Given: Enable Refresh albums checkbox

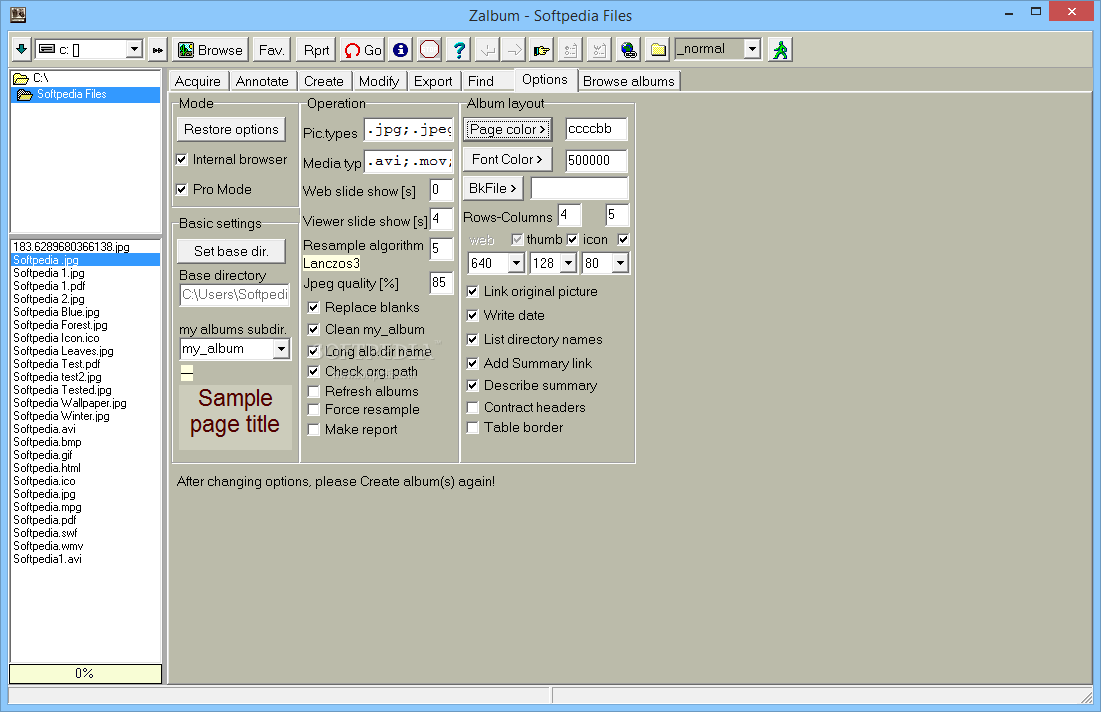Looking at the screenshot, I should click(x=314, y=391).
